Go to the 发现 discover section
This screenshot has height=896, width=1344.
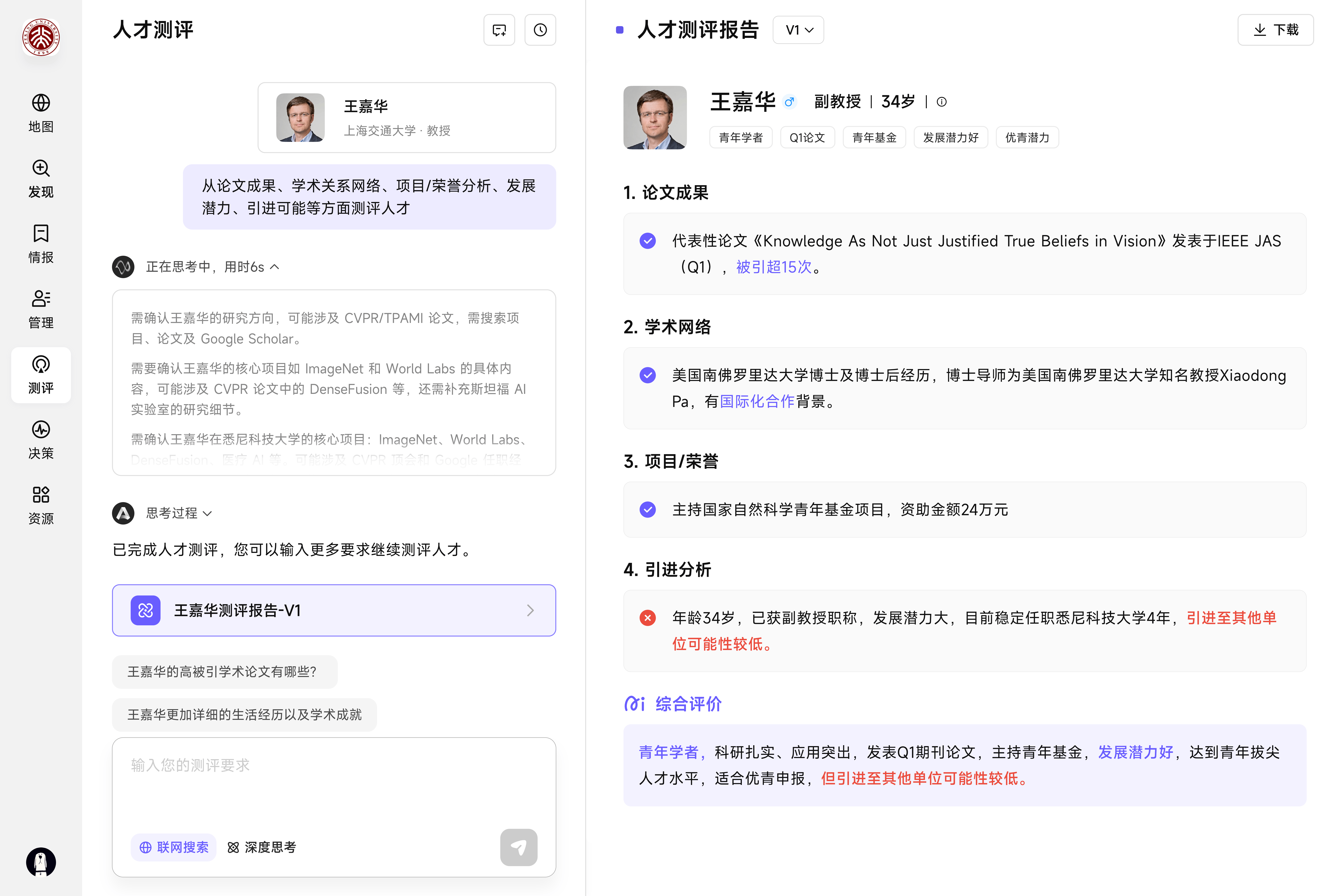pyautogui.click(x=41, y=178)
